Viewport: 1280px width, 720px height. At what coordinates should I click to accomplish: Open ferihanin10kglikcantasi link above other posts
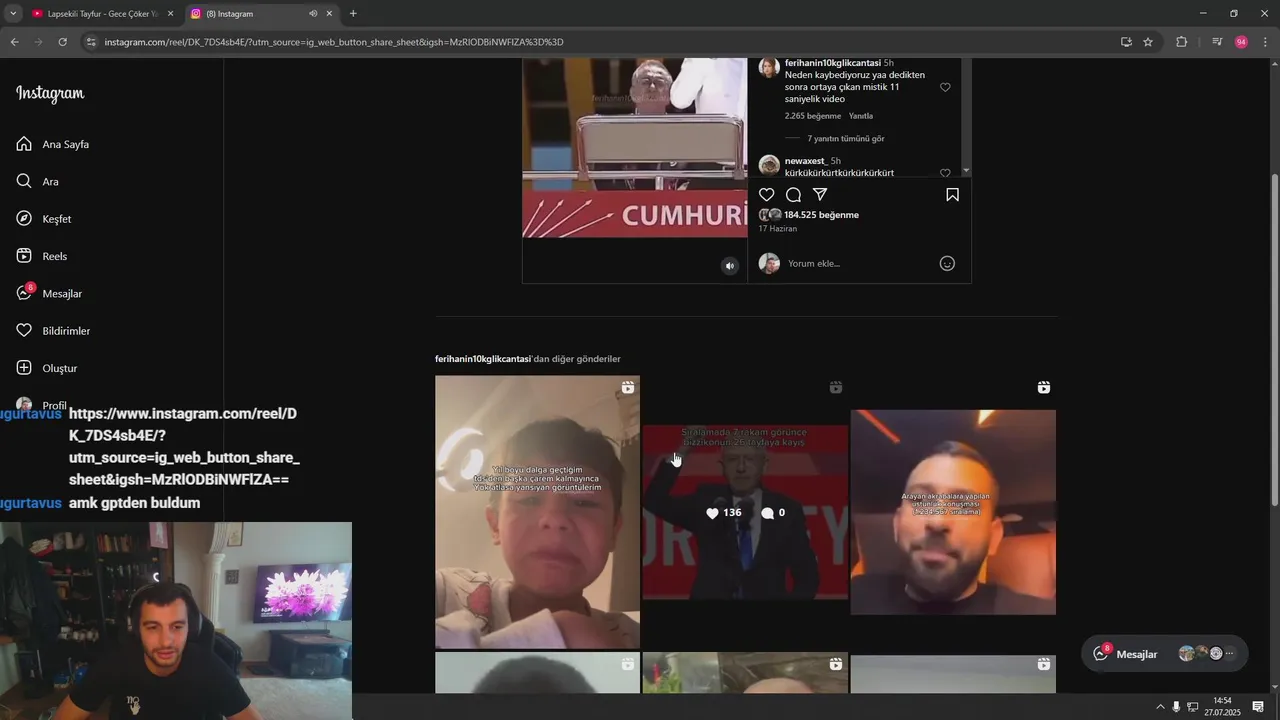(x=483, y=359)
